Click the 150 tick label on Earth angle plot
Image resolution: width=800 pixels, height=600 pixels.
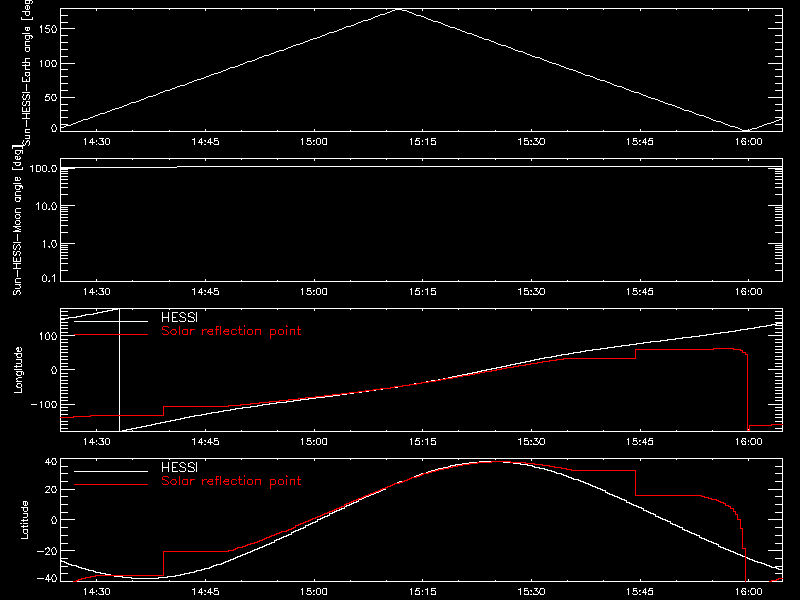pos(48,29)
